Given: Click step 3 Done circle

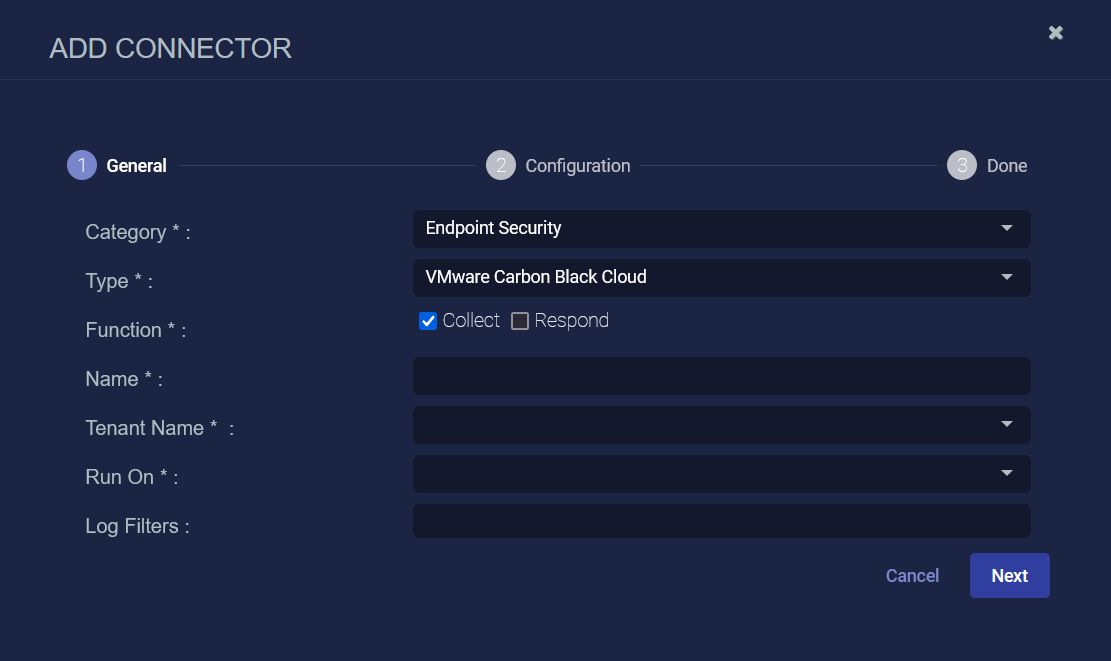Looking at the screenshot, I should [962, 165].
